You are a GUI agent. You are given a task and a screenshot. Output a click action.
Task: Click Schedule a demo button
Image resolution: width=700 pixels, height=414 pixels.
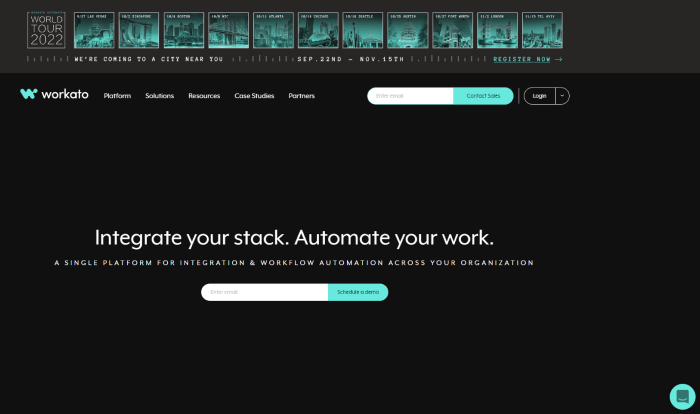(x=358, y=292)
